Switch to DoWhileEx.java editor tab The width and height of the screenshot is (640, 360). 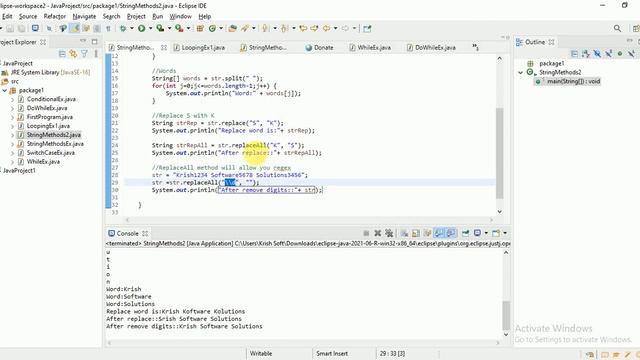click(431, 48)
